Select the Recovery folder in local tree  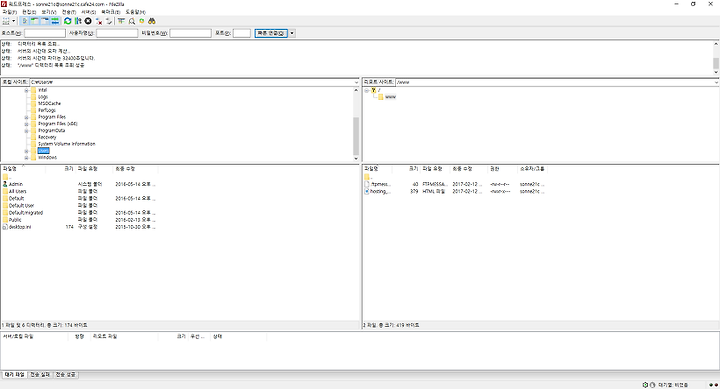click(x=47, y=137)
